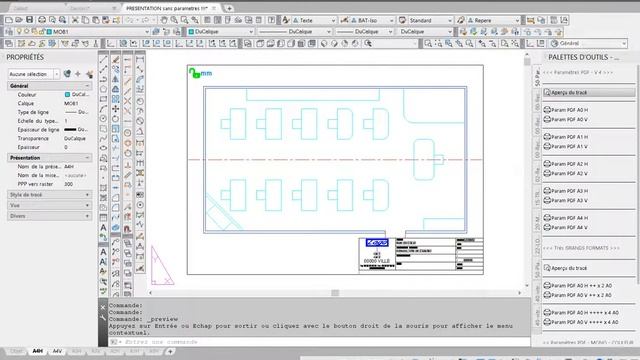Undo the last action with the arrow icon
The height and width of the screenshot is (360, 640).
130,20
